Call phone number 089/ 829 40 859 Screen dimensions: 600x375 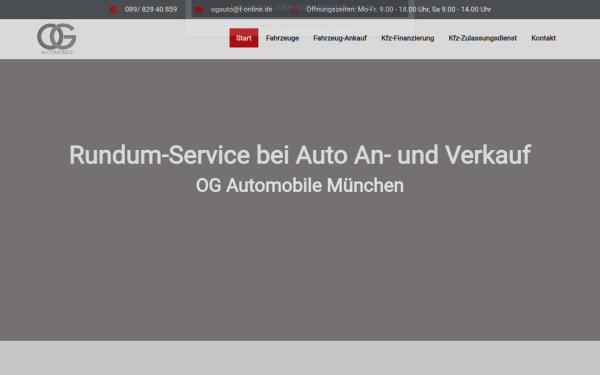pyautogui.click(x=151, y=9)
